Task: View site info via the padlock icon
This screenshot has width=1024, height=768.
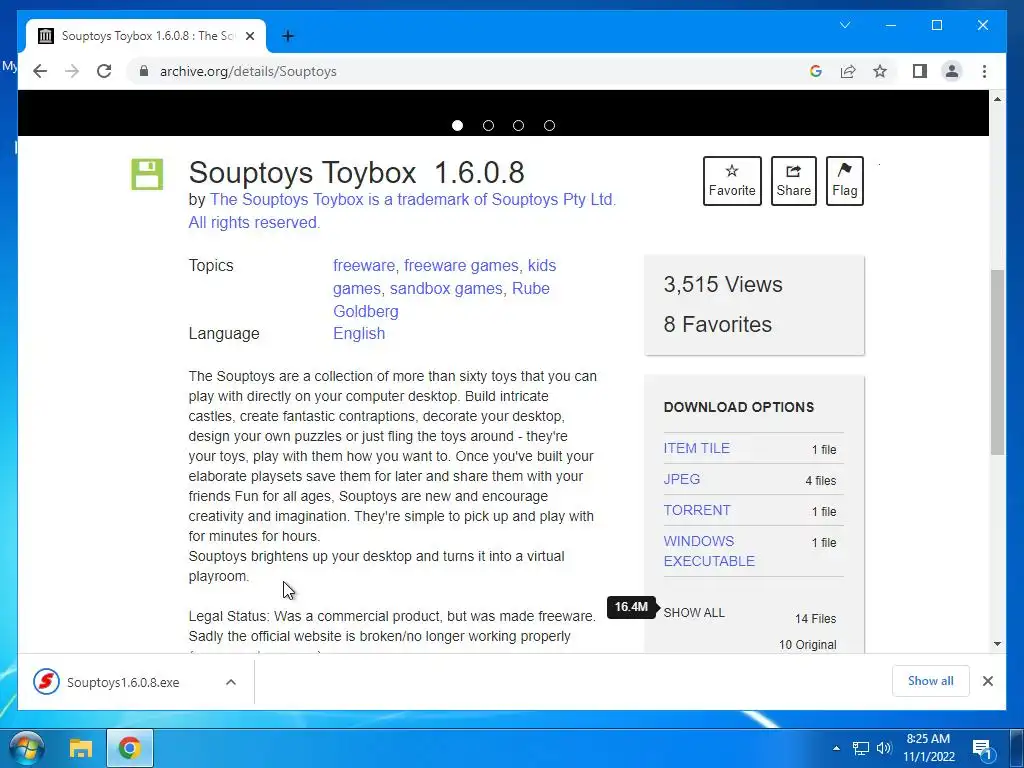Action: click(144, 71)
